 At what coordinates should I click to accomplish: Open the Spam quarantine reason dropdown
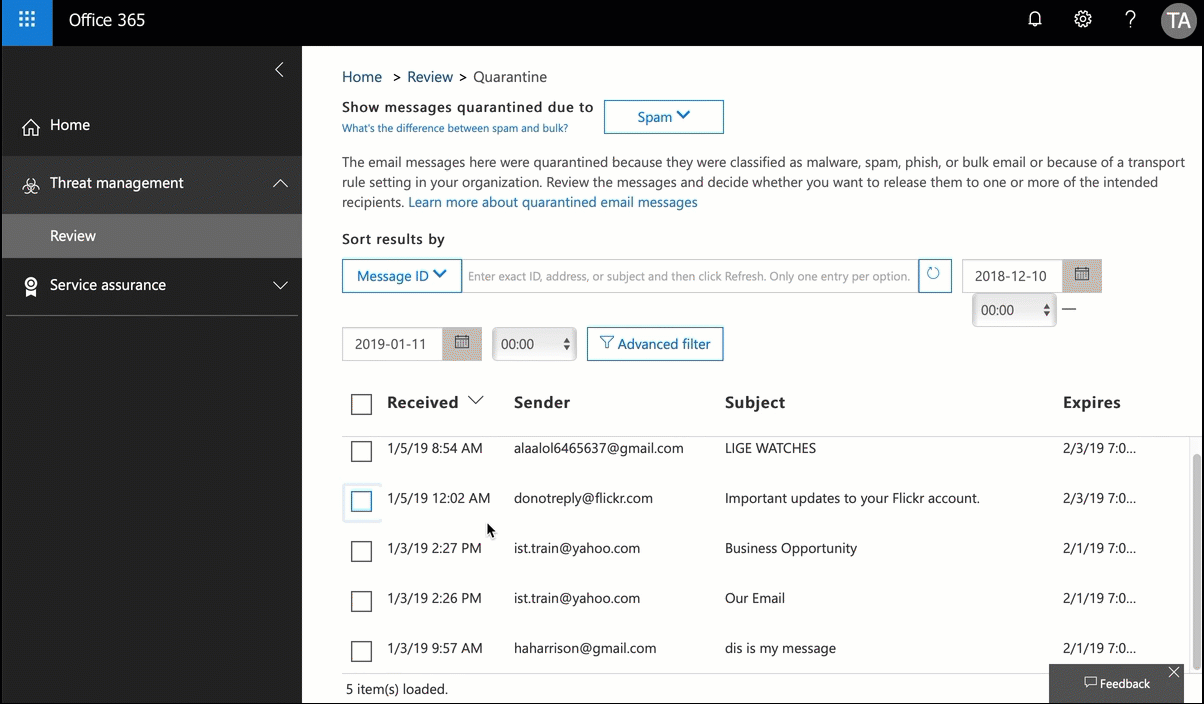pos(664,116)
